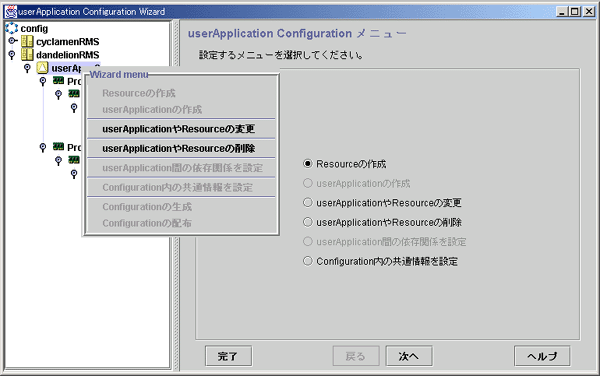The image size is (600, 376).
Task: Collapse the userApp tree node handle
Action: point(27,68)
